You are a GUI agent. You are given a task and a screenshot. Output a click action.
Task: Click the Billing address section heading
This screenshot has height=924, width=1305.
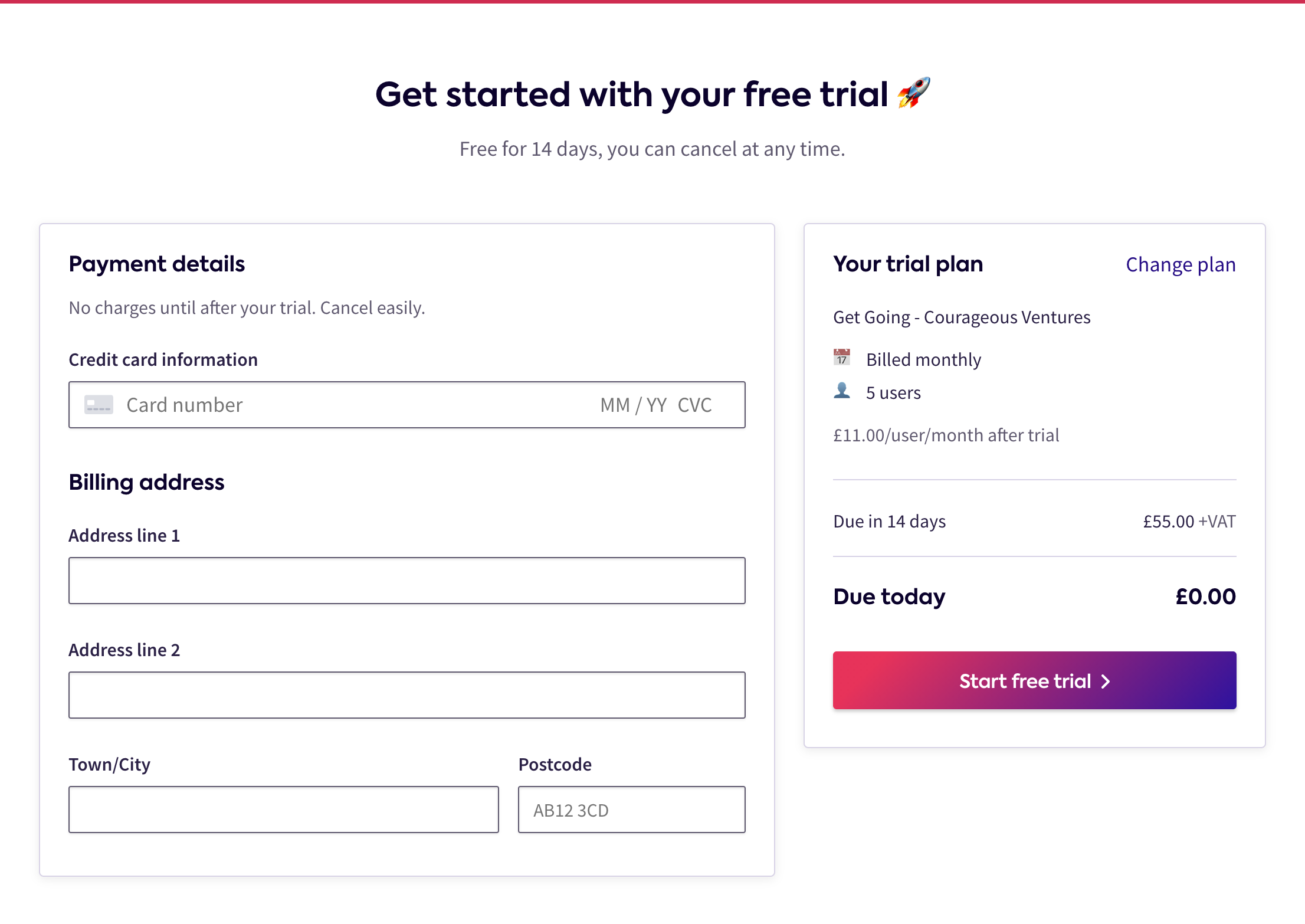146,482
